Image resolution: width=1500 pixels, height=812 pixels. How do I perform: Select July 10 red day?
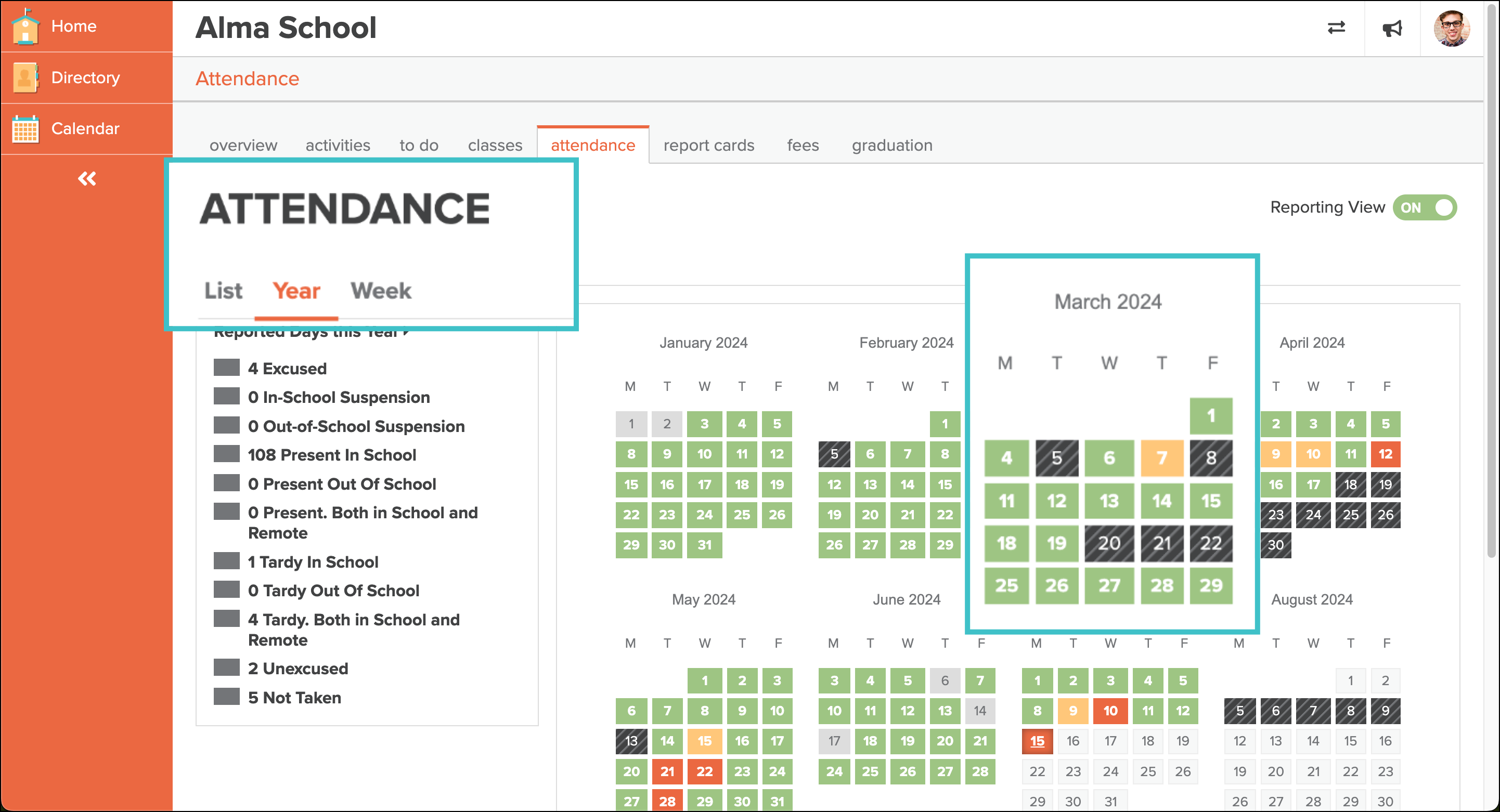click(1110, 711)
